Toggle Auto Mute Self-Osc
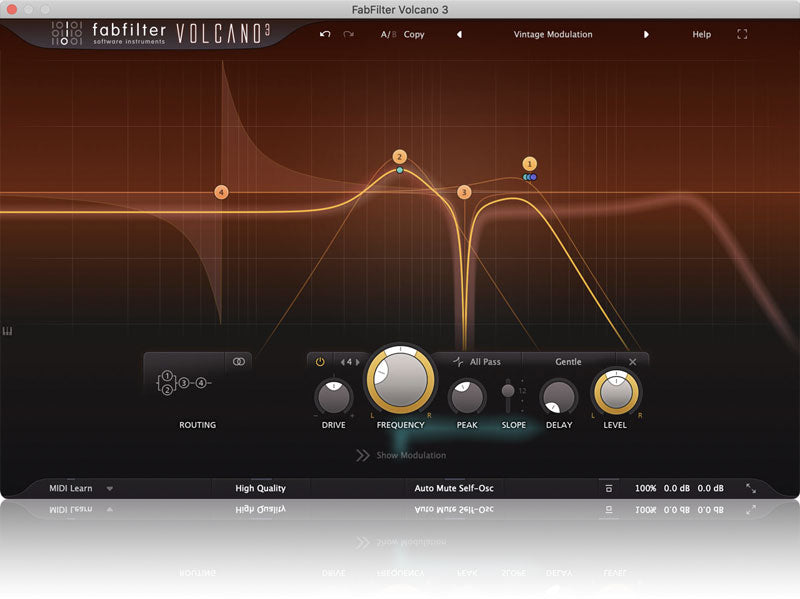This screenshot has width=800, height=599. pos(454,488)
